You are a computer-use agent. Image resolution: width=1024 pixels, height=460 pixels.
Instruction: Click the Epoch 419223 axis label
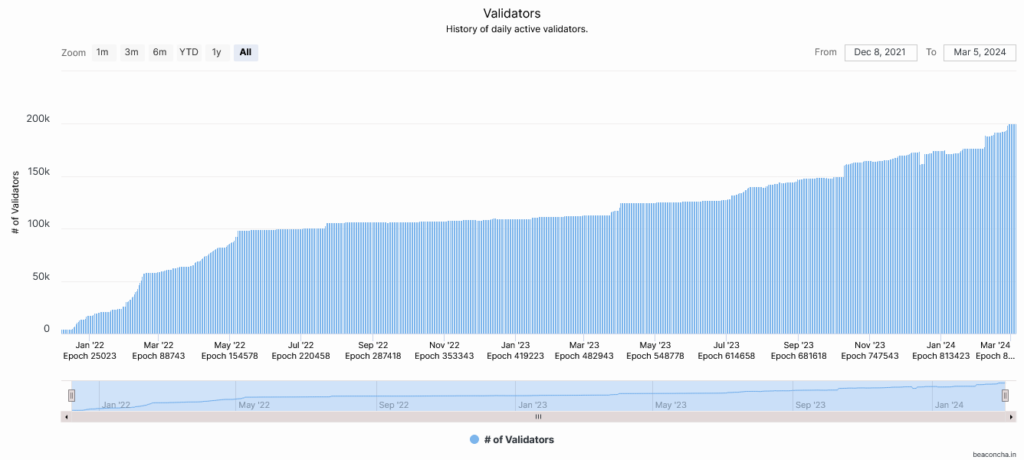click(x=517, y=356)
